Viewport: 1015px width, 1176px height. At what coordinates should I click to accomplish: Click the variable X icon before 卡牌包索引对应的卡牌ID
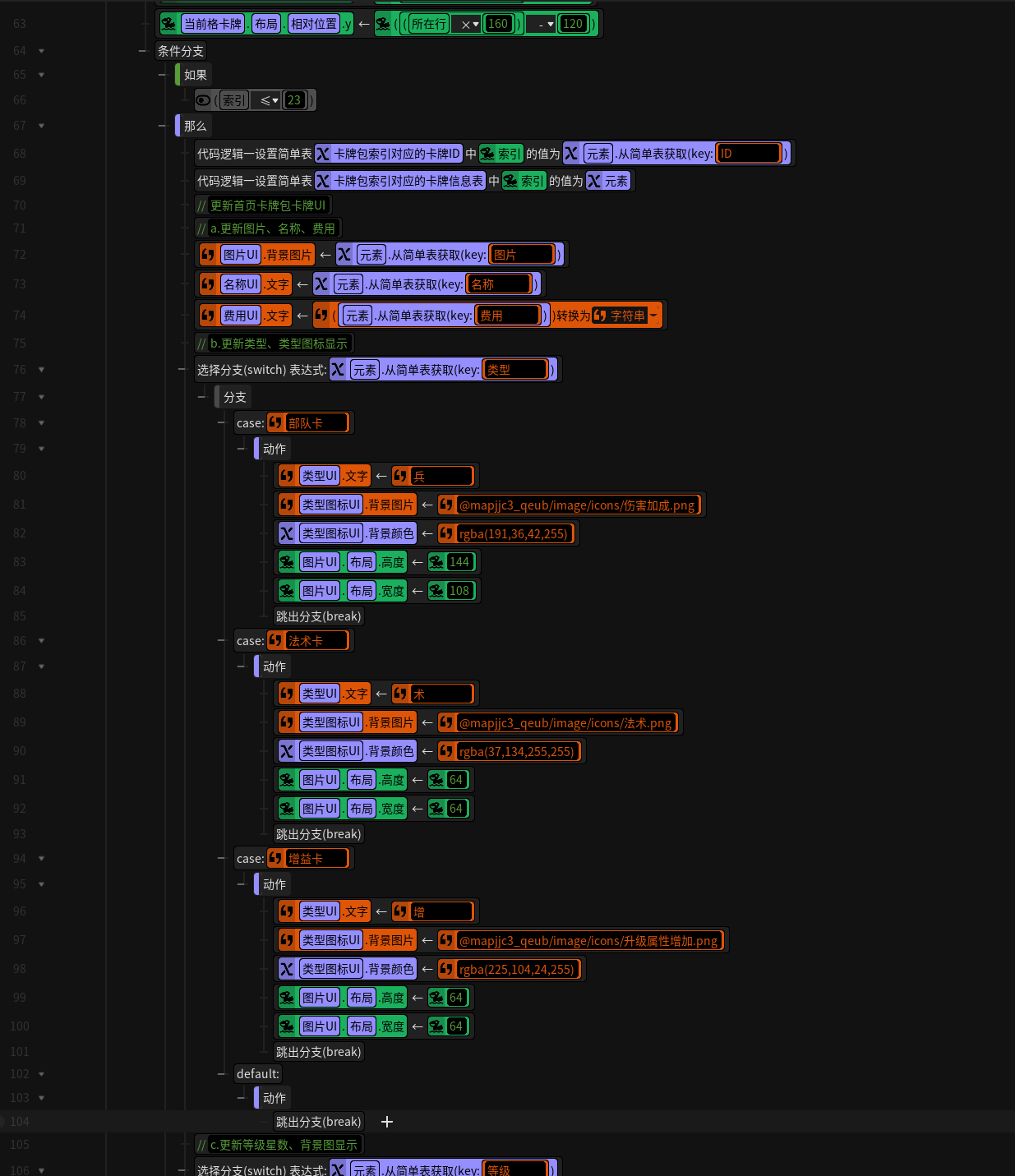(x=323, y=154)
